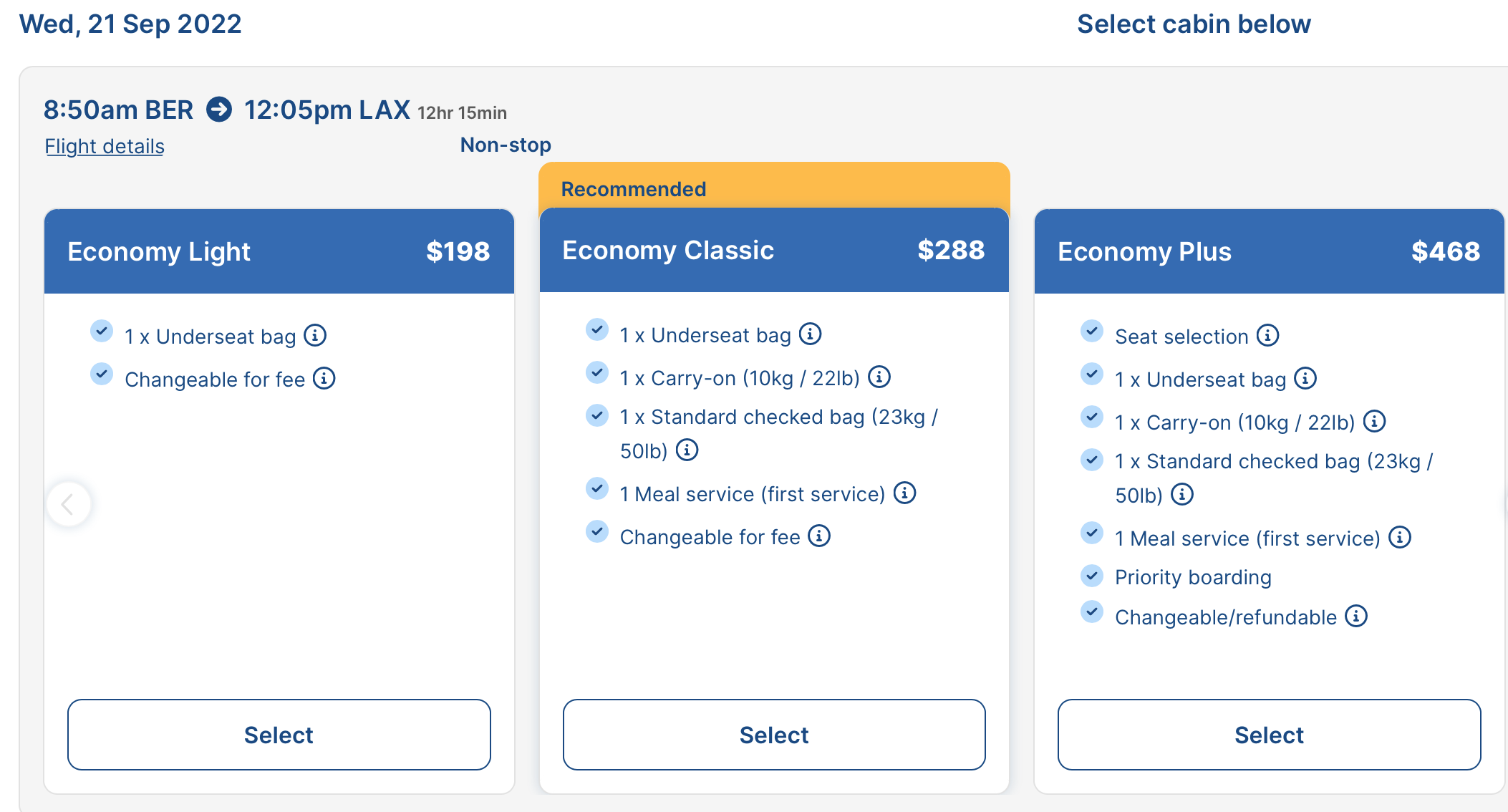Click checkmark beside Economy Classic Changeable for fee
This screenshot has width=1508, height=812.
pyautogui.click(x=597, y=532)
